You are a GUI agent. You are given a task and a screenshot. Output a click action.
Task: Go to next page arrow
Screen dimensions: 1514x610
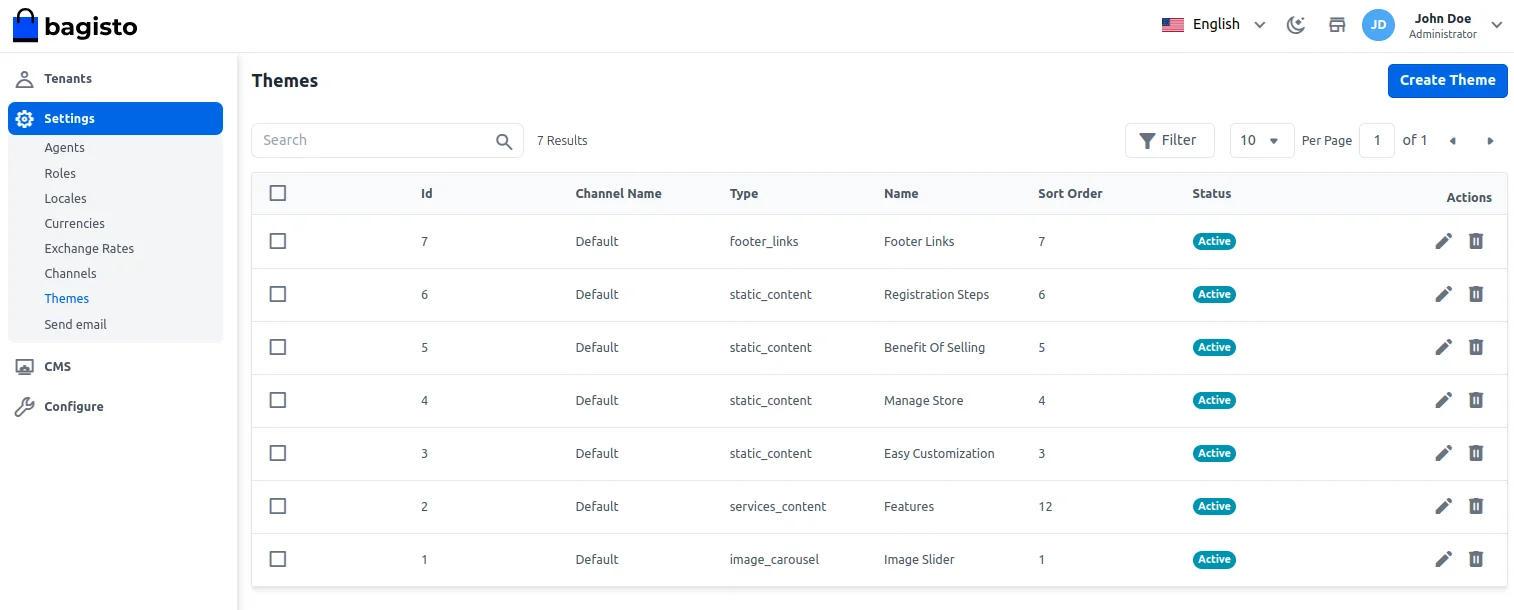pyautogui.click(x=1490, y=141)
